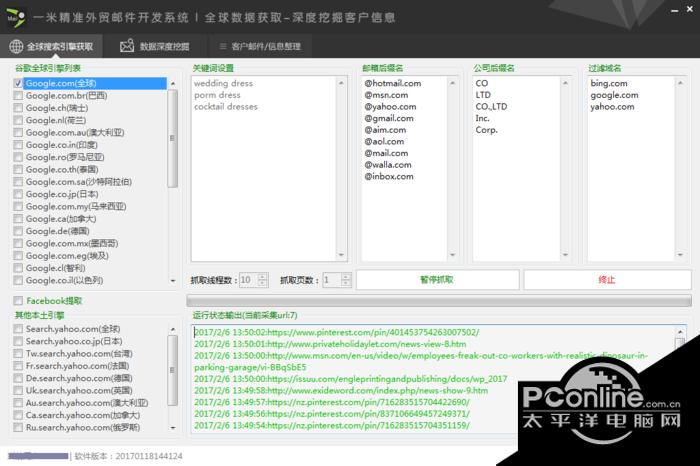The image size is (700, 466).
Task: Tick Ru.search.yahoo.com checkbox
Action: (x=18, y=428)
